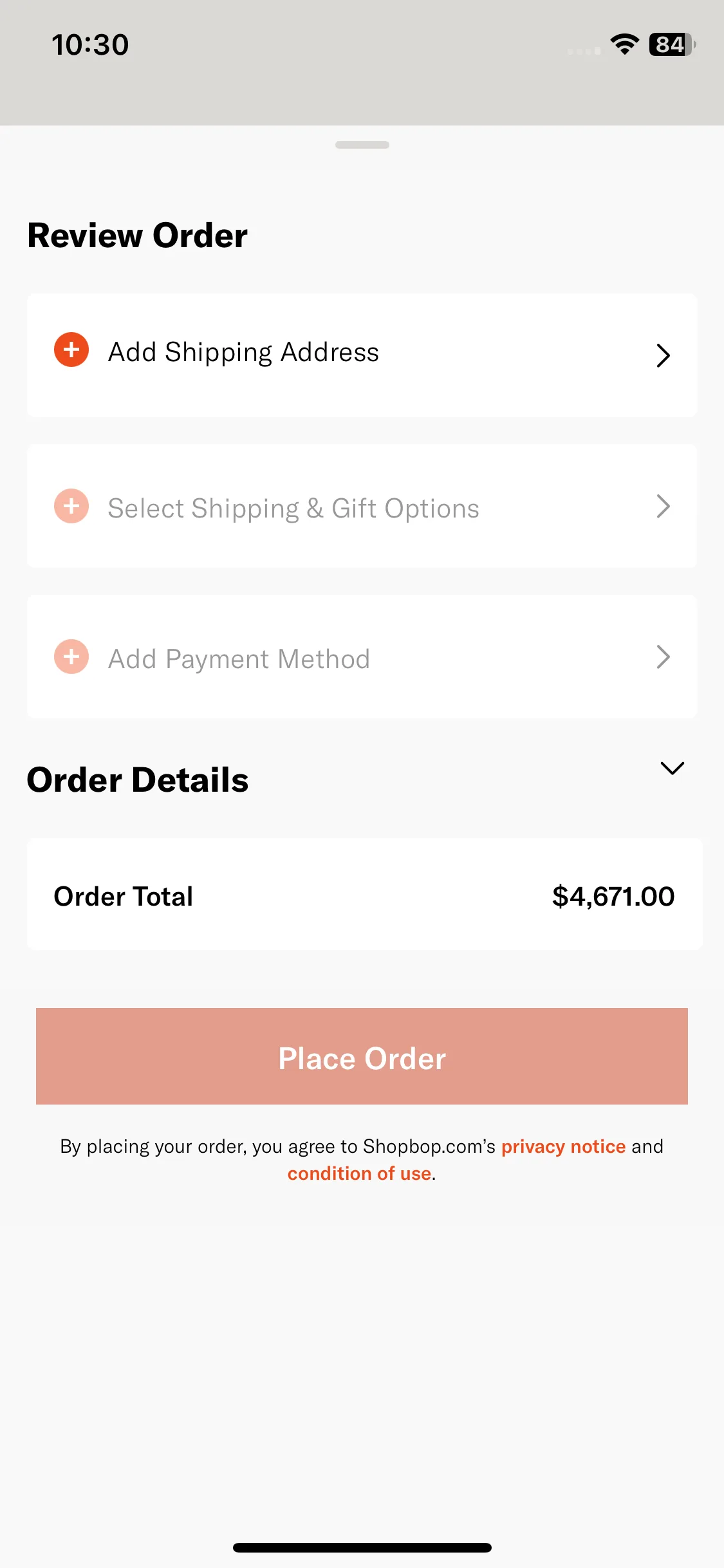Tap the Place Order button
This screenshot has width=724, height=1568.
(362, 1056)
